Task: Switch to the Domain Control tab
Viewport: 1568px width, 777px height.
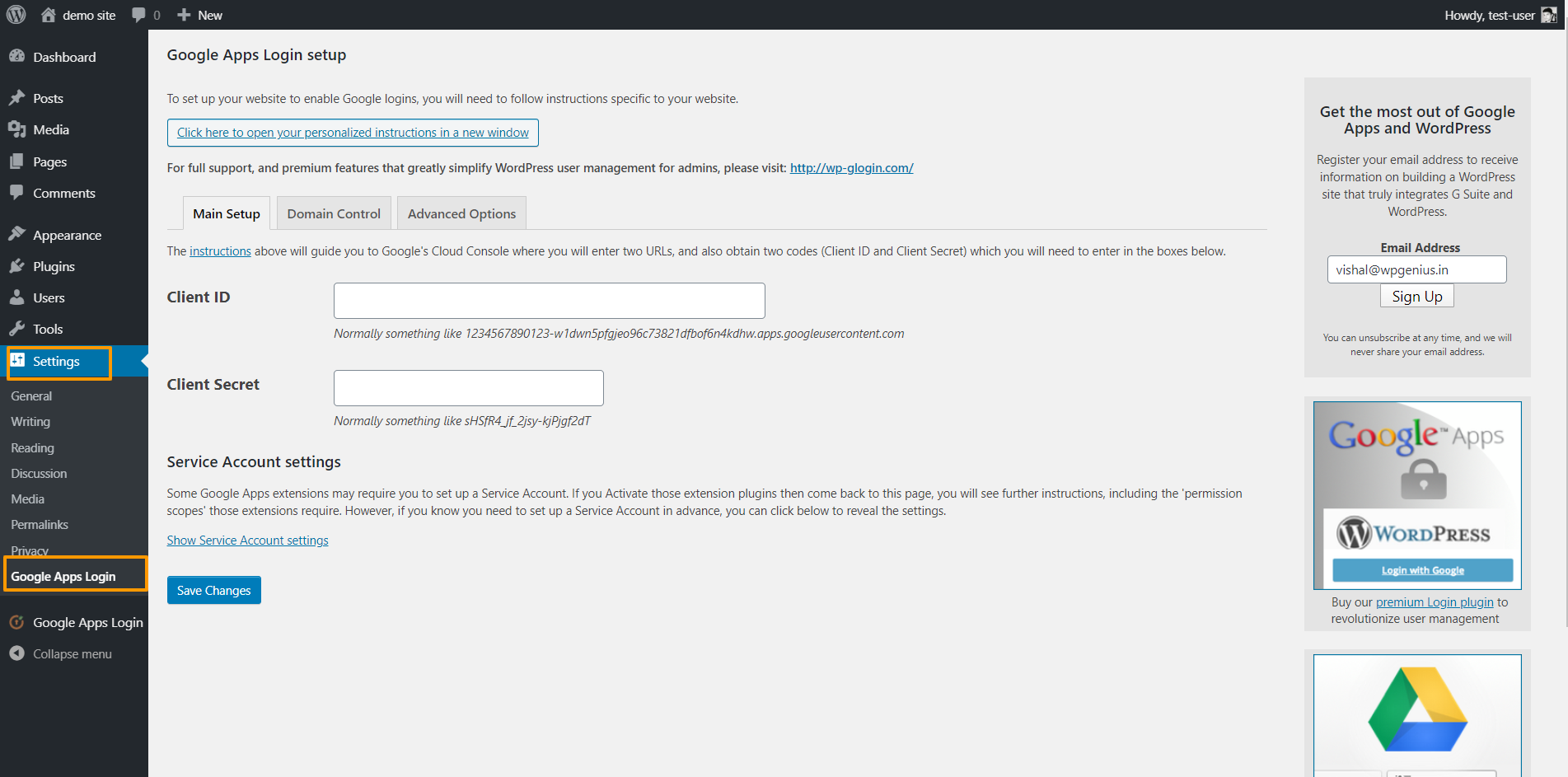Action: click(x=334, y=213)
